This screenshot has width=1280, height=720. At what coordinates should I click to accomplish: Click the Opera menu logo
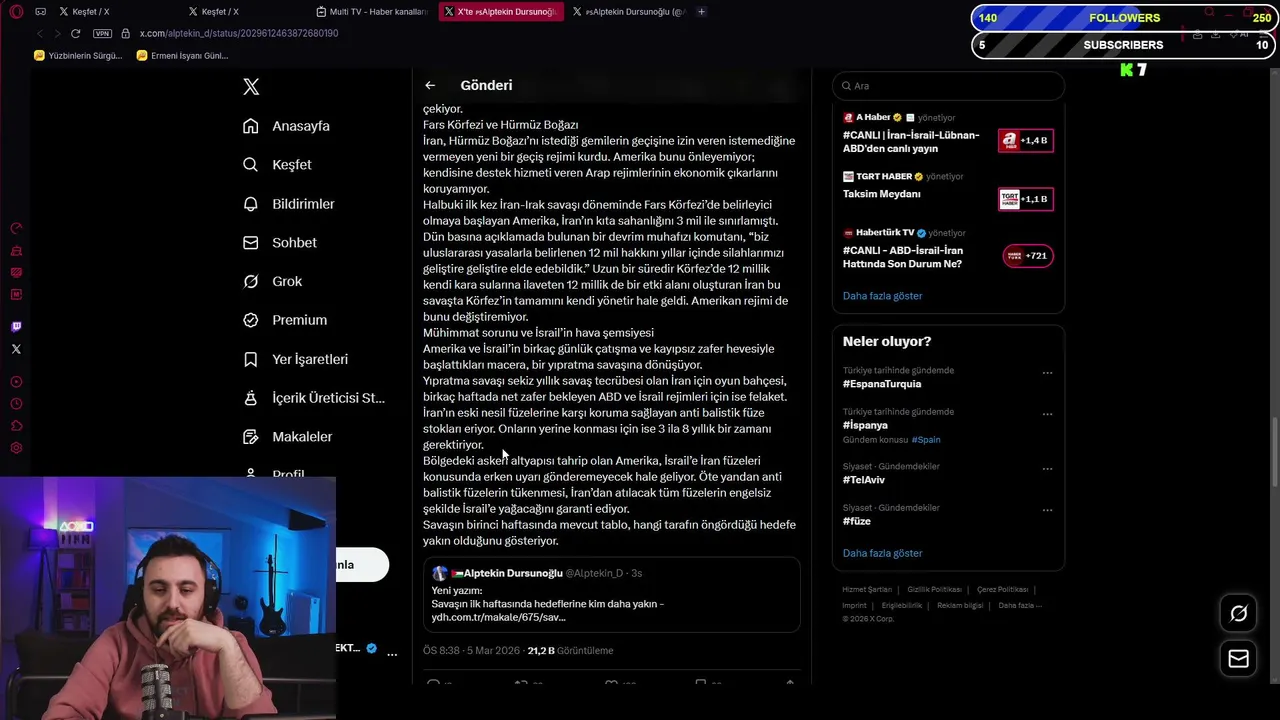tap(16, 11)
